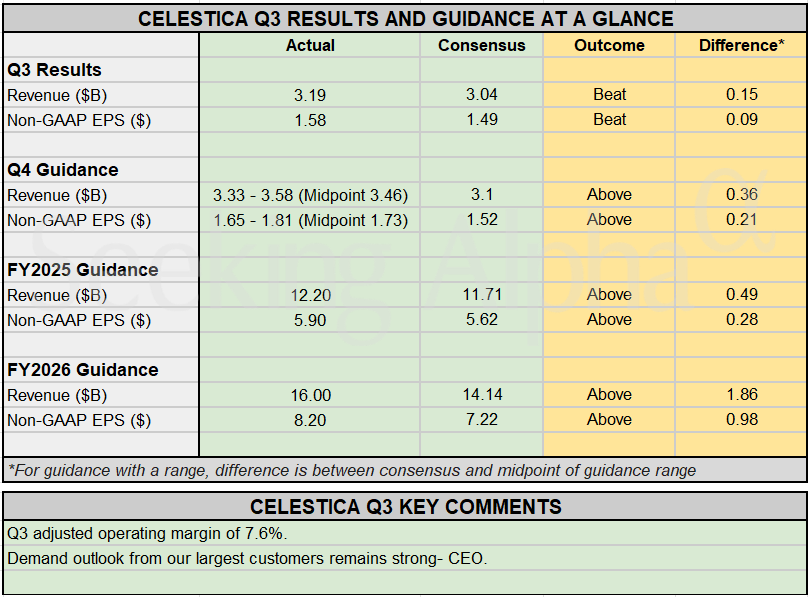The height and width of the screenshot is (597, 808).
Task: Click the Actual column header
Action: point(310,45)
